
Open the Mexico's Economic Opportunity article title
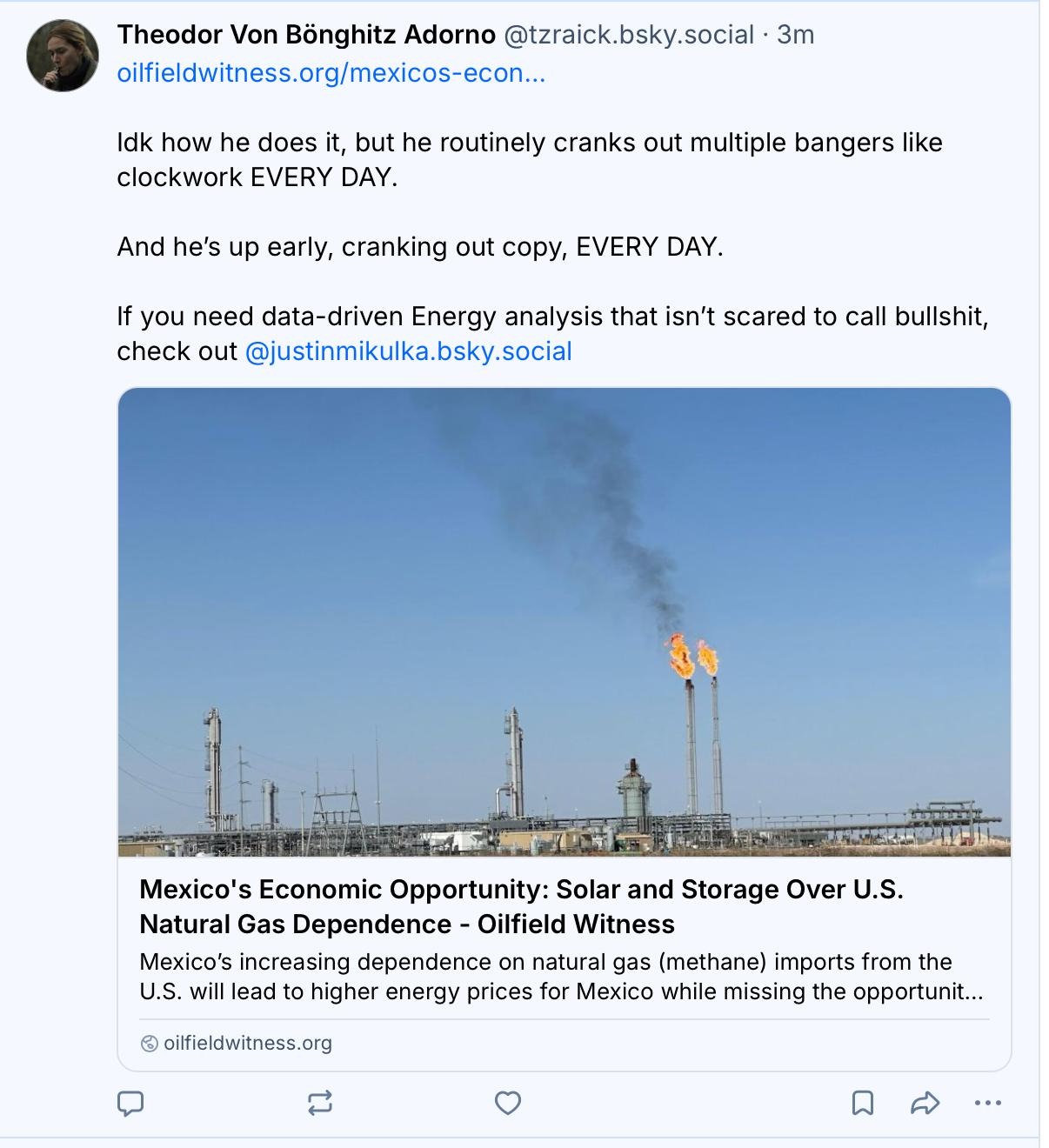(520, 906)
